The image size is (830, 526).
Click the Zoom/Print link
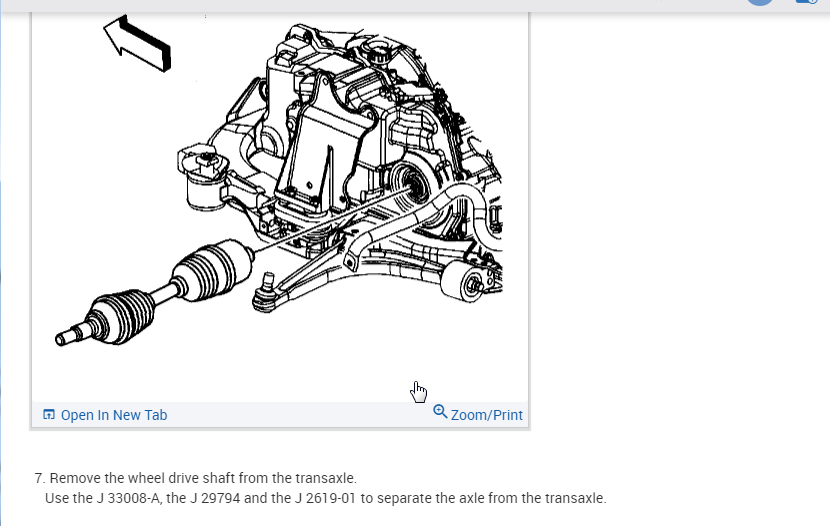pyautogui.click(x=486, y=415)
